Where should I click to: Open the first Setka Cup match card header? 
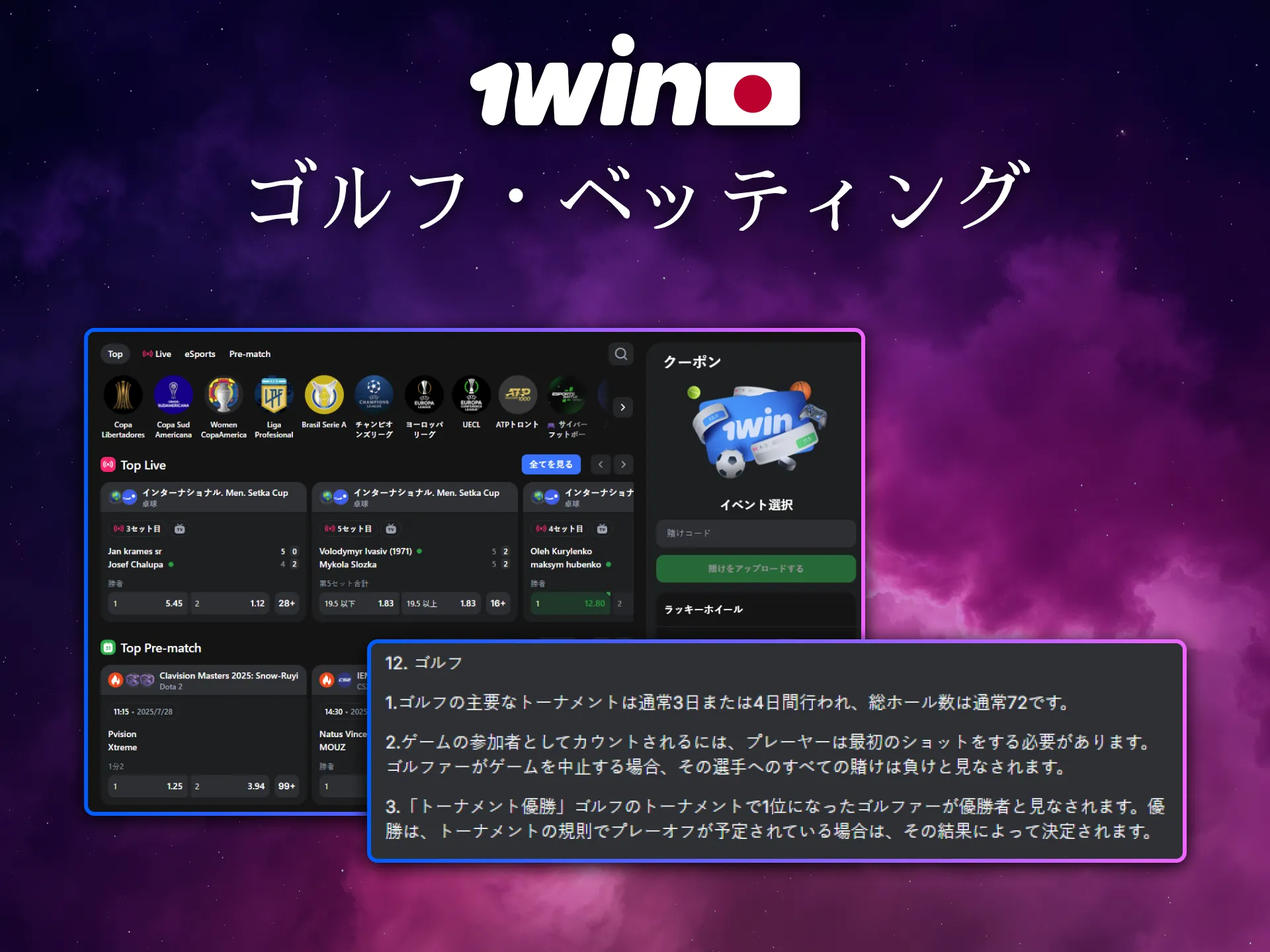point(203,497)
